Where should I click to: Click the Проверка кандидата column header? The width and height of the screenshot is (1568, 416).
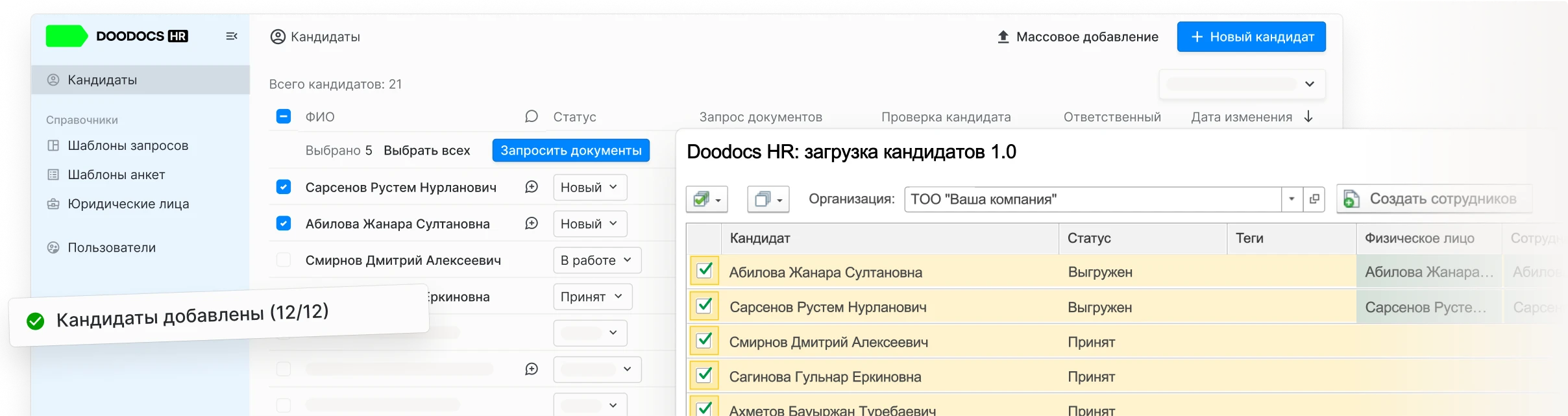(x=946, y=117)
